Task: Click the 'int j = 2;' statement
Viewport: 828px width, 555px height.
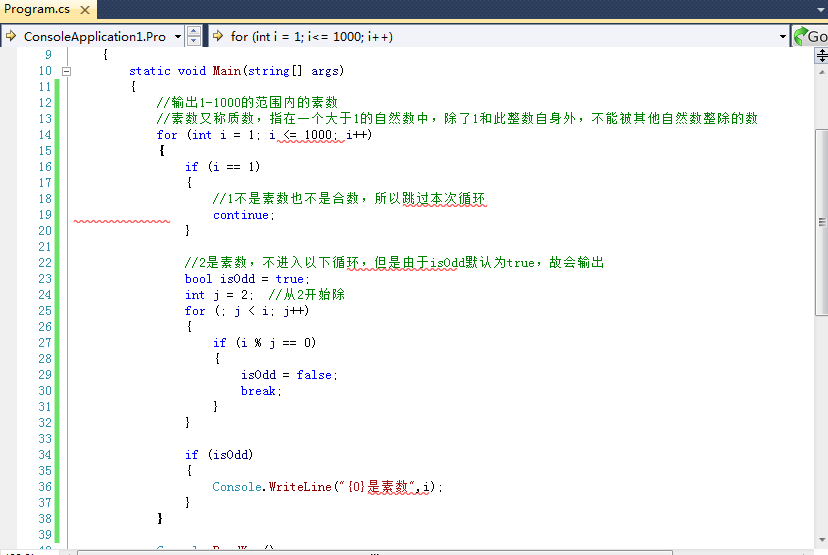Action: point(219,295)
